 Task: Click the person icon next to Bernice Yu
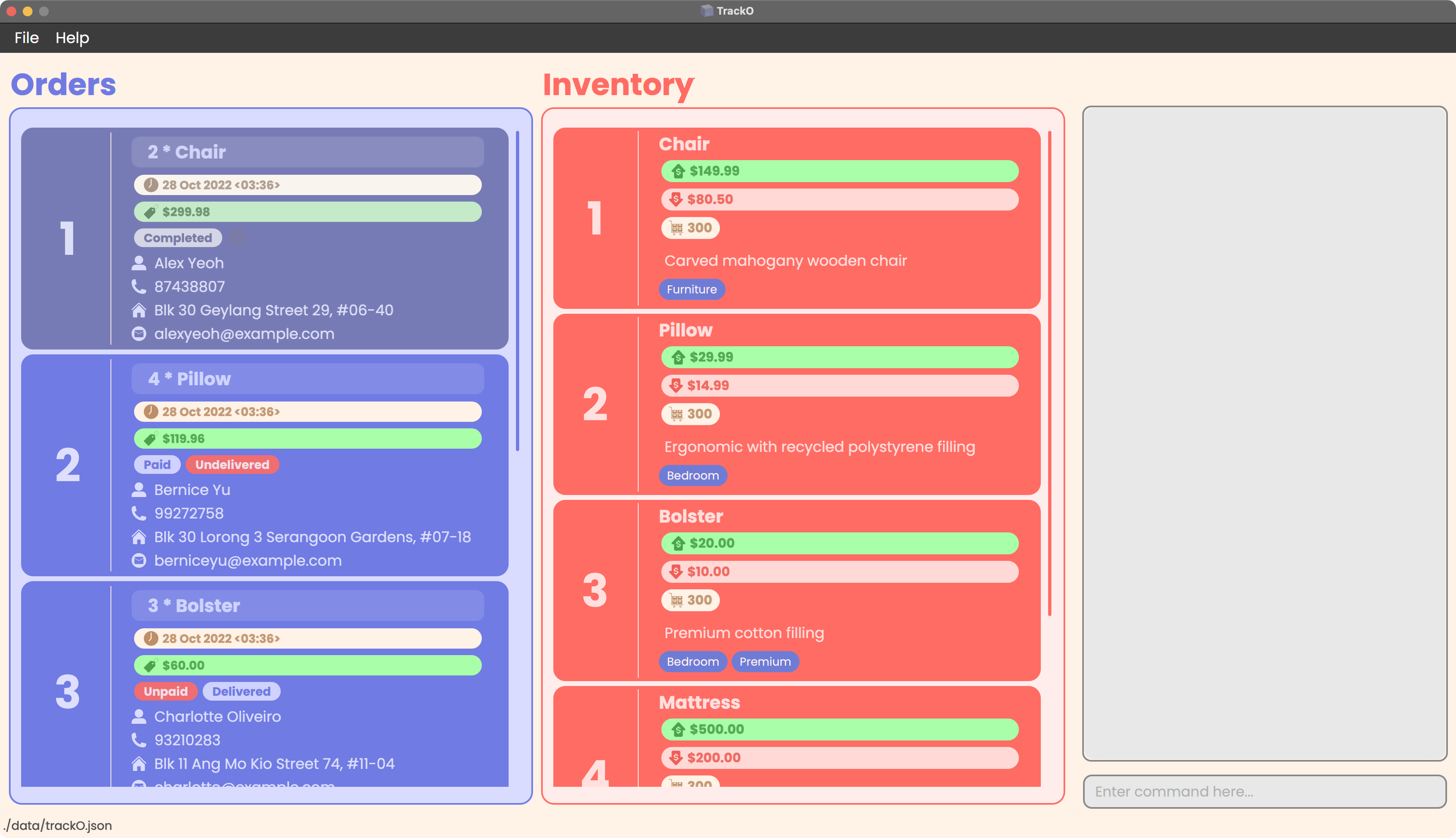[x=139, y=490]
